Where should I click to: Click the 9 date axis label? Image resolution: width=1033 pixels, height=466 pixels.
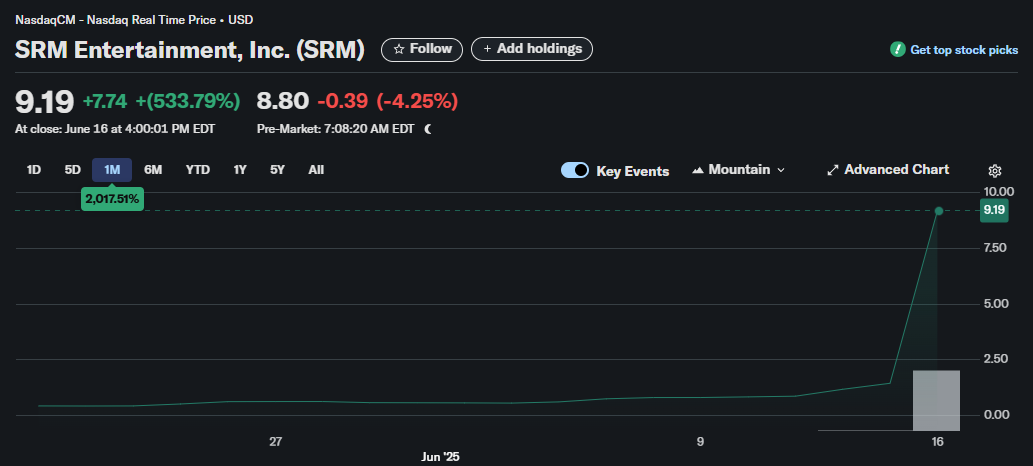700,442
